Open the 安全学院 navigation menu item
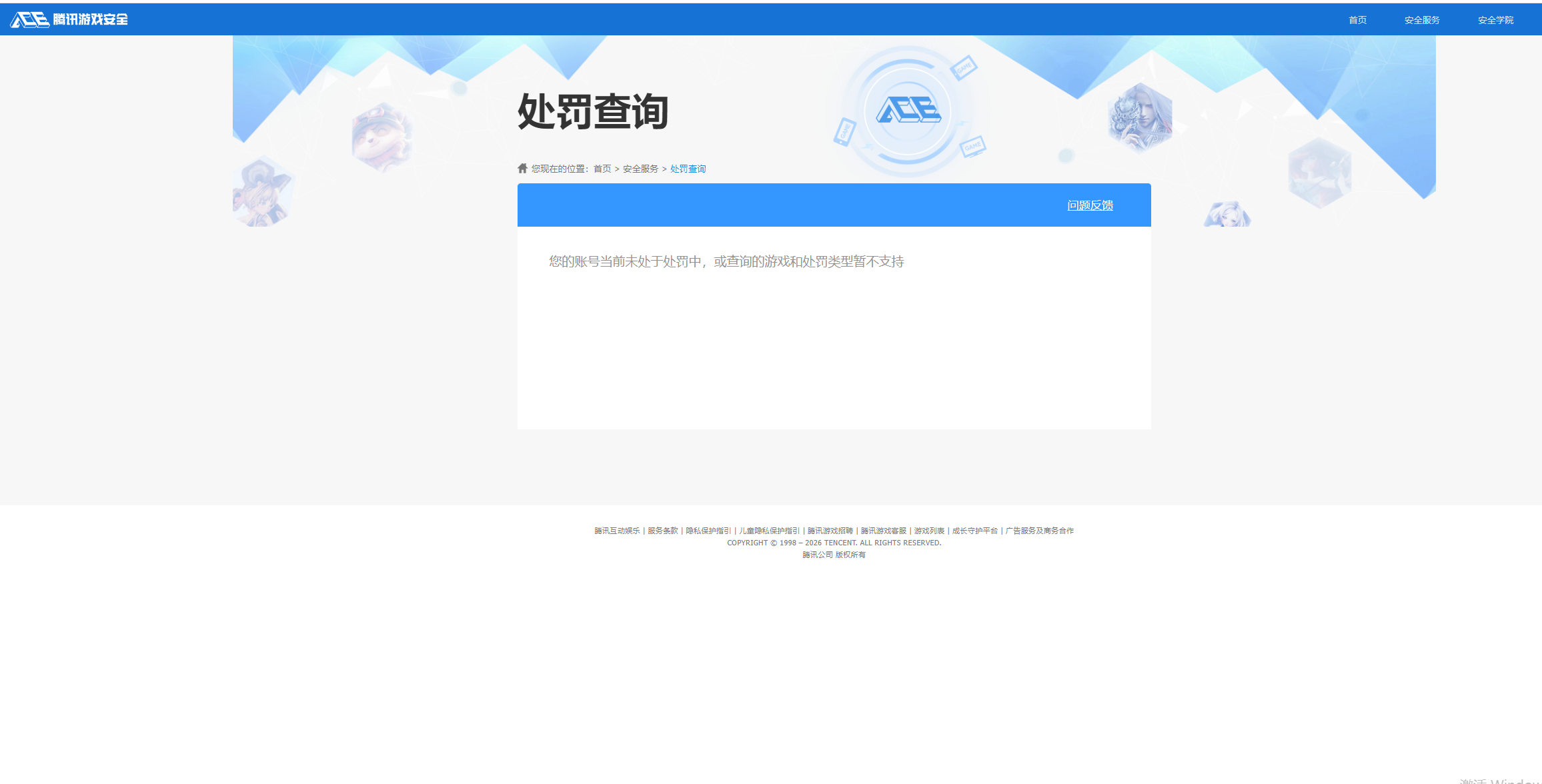The height and width of the screenshot is (784, 1542). tap(1495, 19)
